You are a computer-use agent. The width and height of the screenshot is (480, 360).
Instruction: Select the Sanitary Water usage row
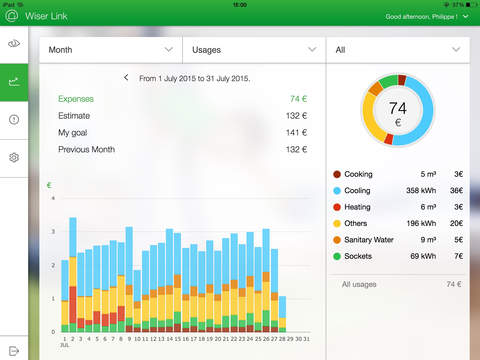pyautogui.click(x=398, y=240)
